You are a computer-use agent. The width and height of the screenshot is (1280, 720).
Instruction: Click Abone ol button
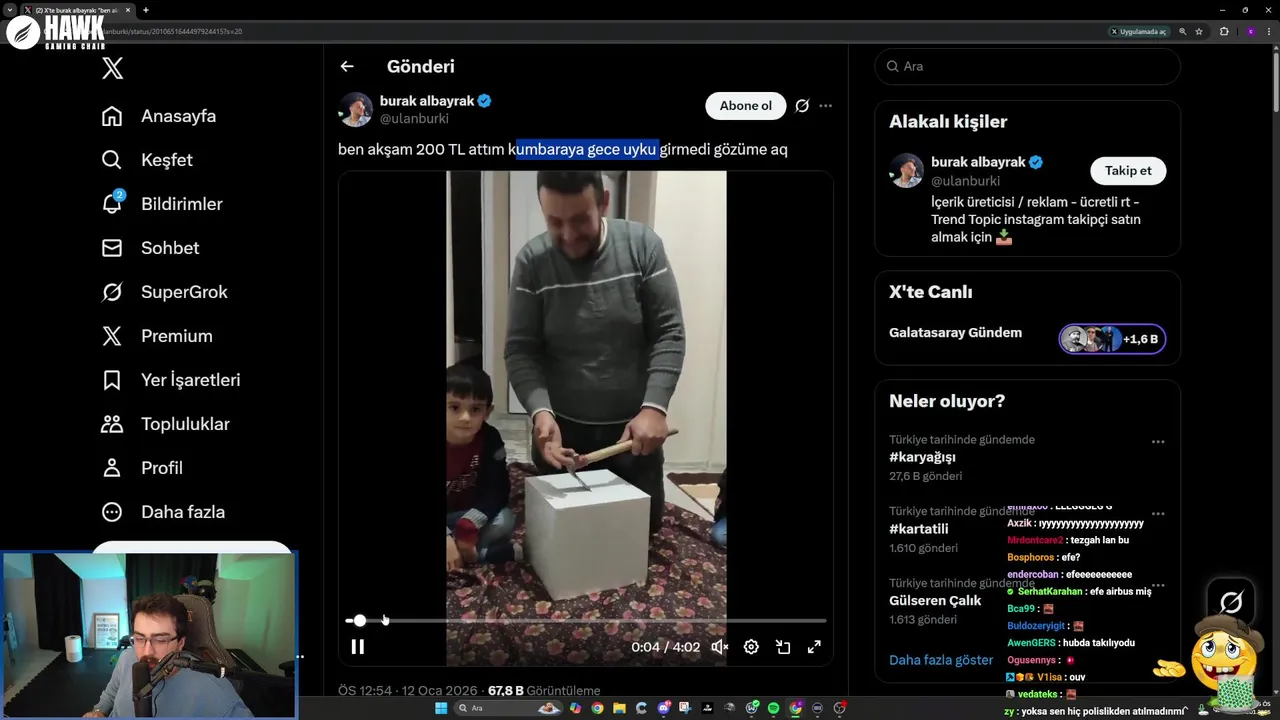coord(746,106)
